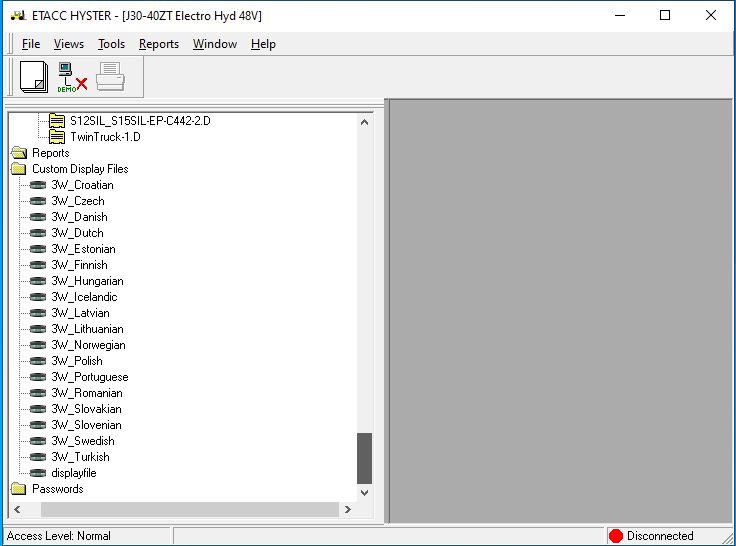Viewport: 736px width, 546px height.
Task: Click the chip icon beside 3W_Danish
Action: point(38,217)
